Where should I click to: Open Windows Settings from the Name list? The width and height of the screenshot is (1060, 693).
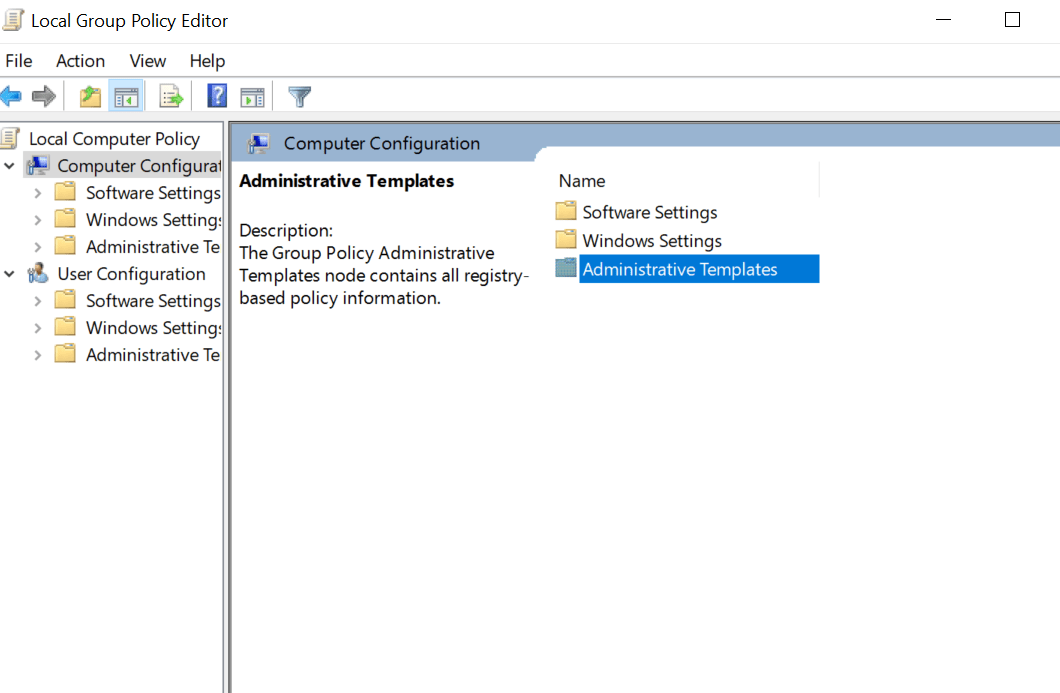click(x=651, y=240)
